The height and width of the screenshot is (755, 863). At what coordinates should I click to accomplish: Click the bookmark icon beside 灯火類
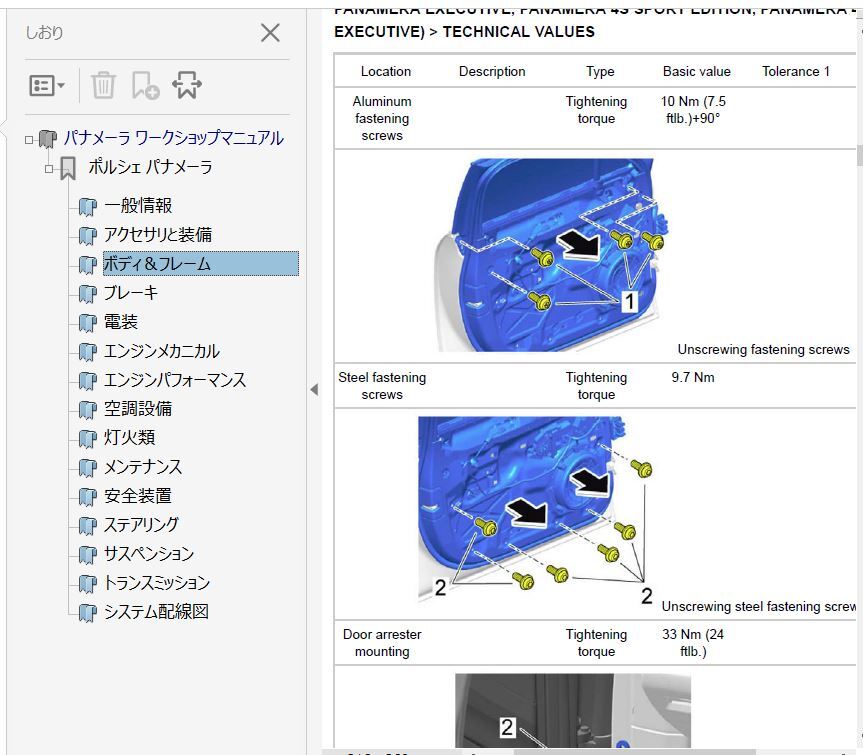coord(88,439)
